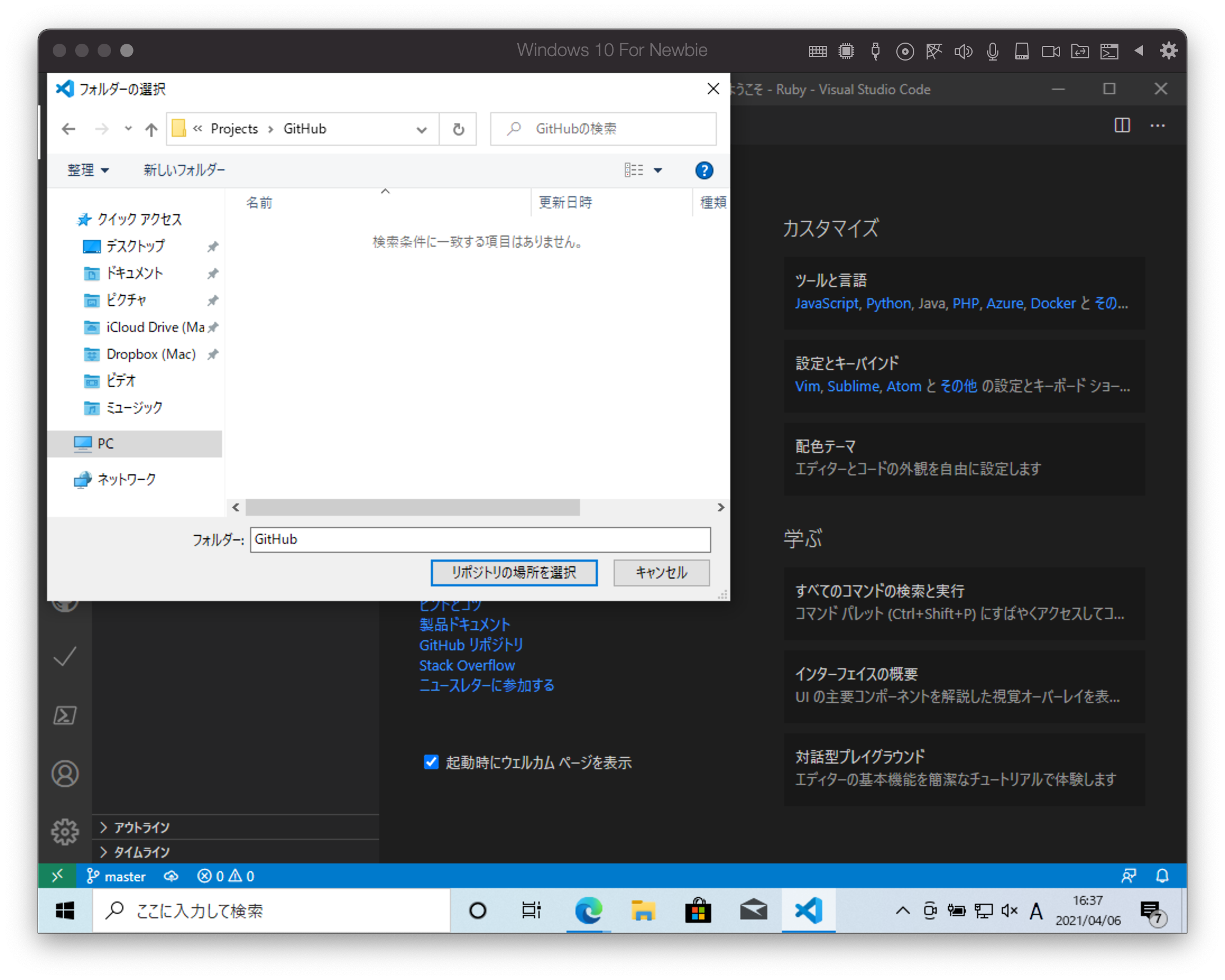Click the tweet feedback icon in status bar

pyautogui.click(x=1130, y=876)
